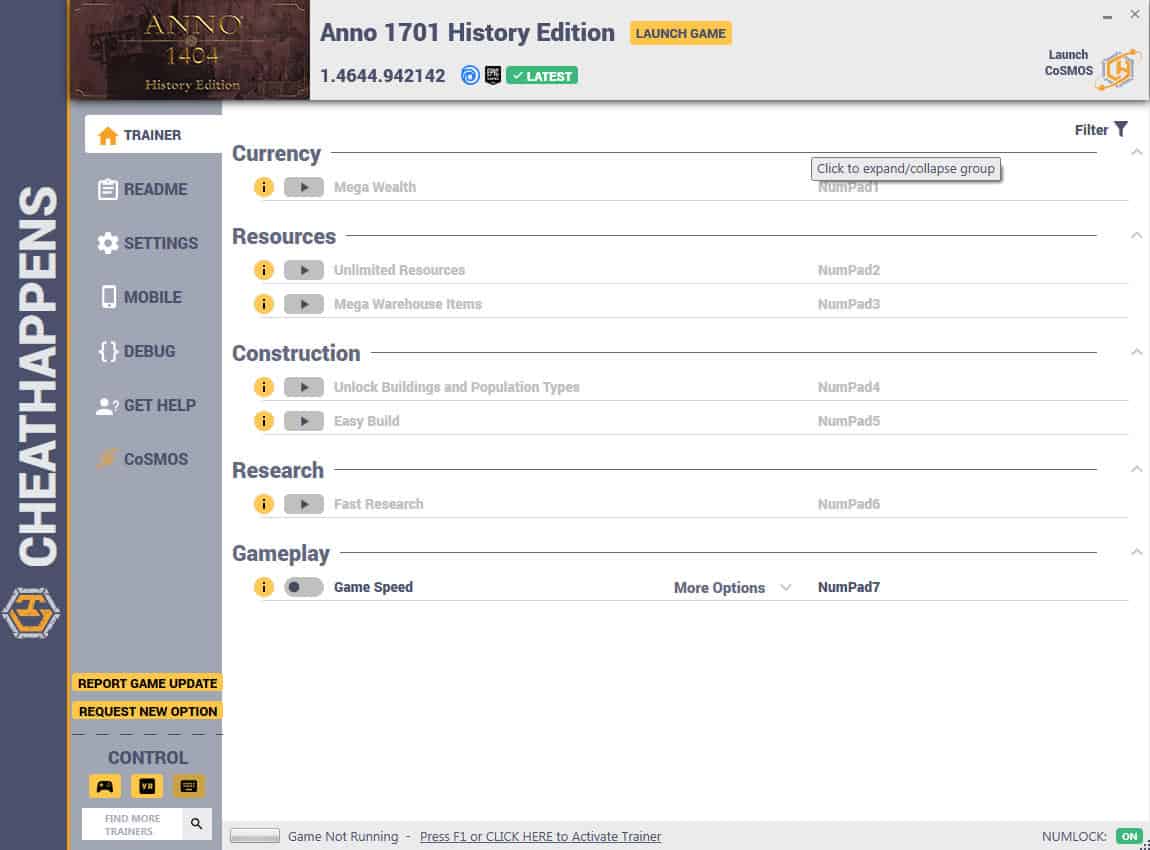Click the Anno 1404 game cover thumbnail
The height and width of the screenshot is (850, 1150).
191,50
